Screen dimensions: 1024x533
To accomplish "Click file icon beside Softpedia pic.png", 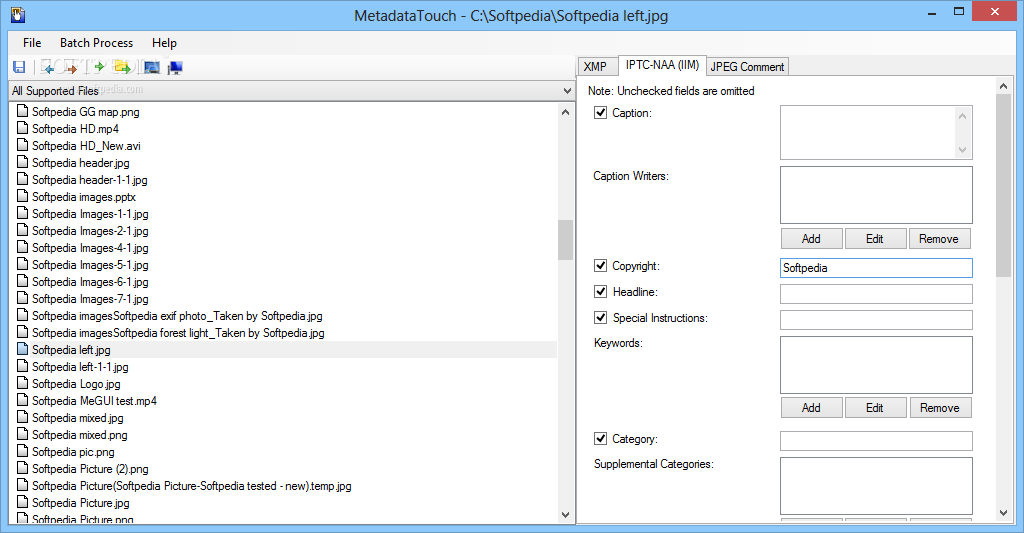I will tap(23, 451).
